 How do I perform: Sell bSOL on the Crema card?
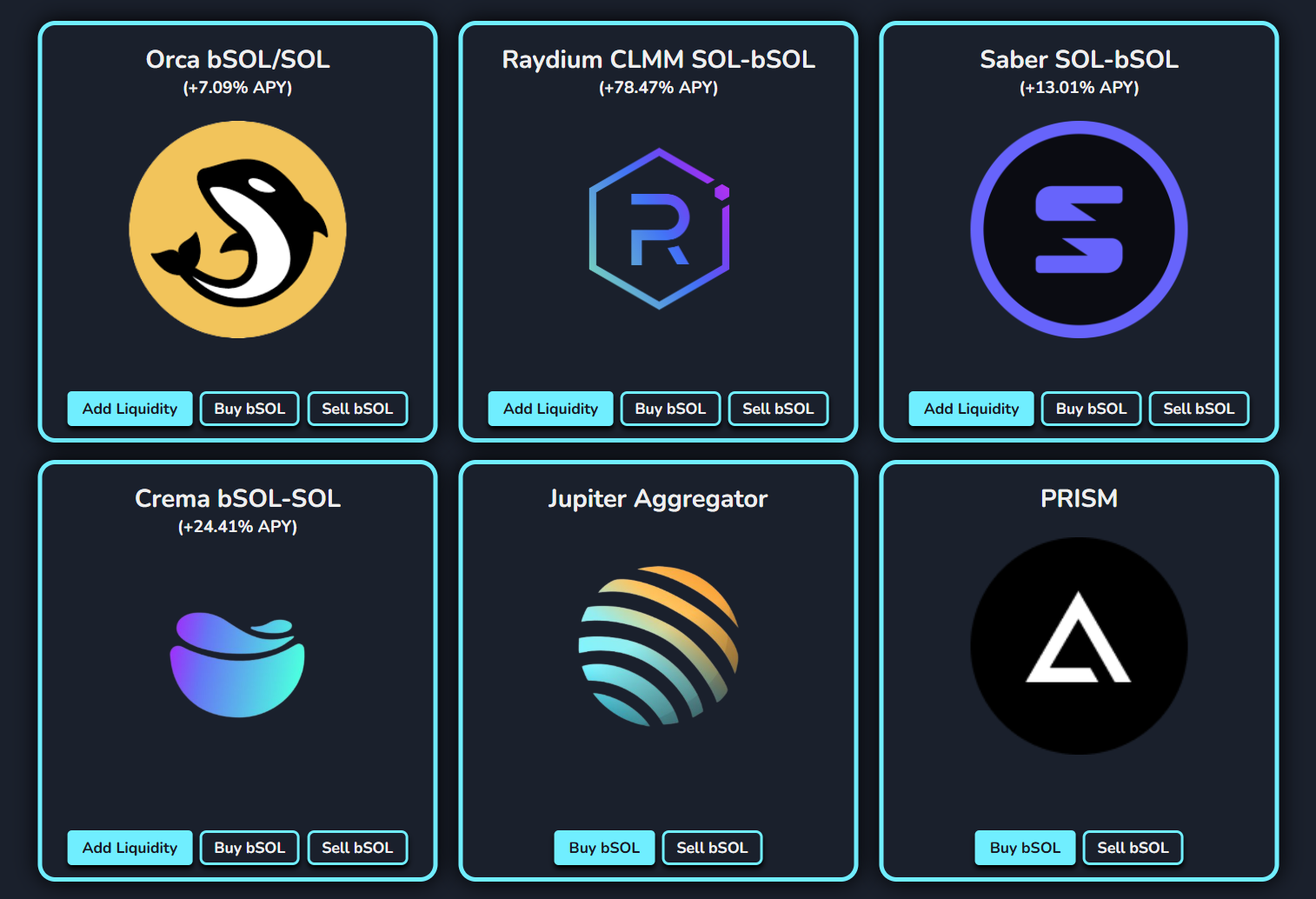pos(357,848)
